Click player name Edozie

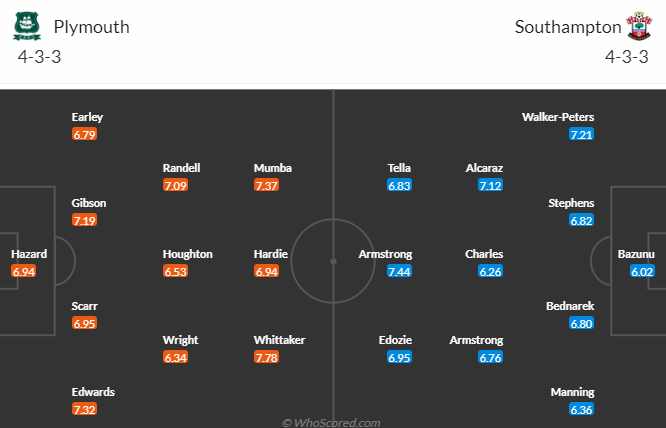[395, 340]
